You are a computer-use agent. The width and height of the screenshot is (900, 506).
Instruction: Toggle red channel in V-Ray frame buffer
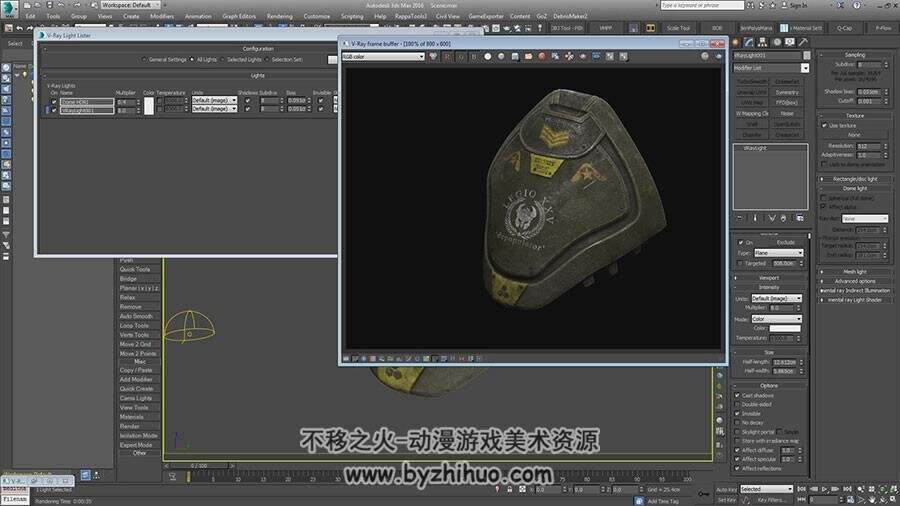tap(447, 56)
